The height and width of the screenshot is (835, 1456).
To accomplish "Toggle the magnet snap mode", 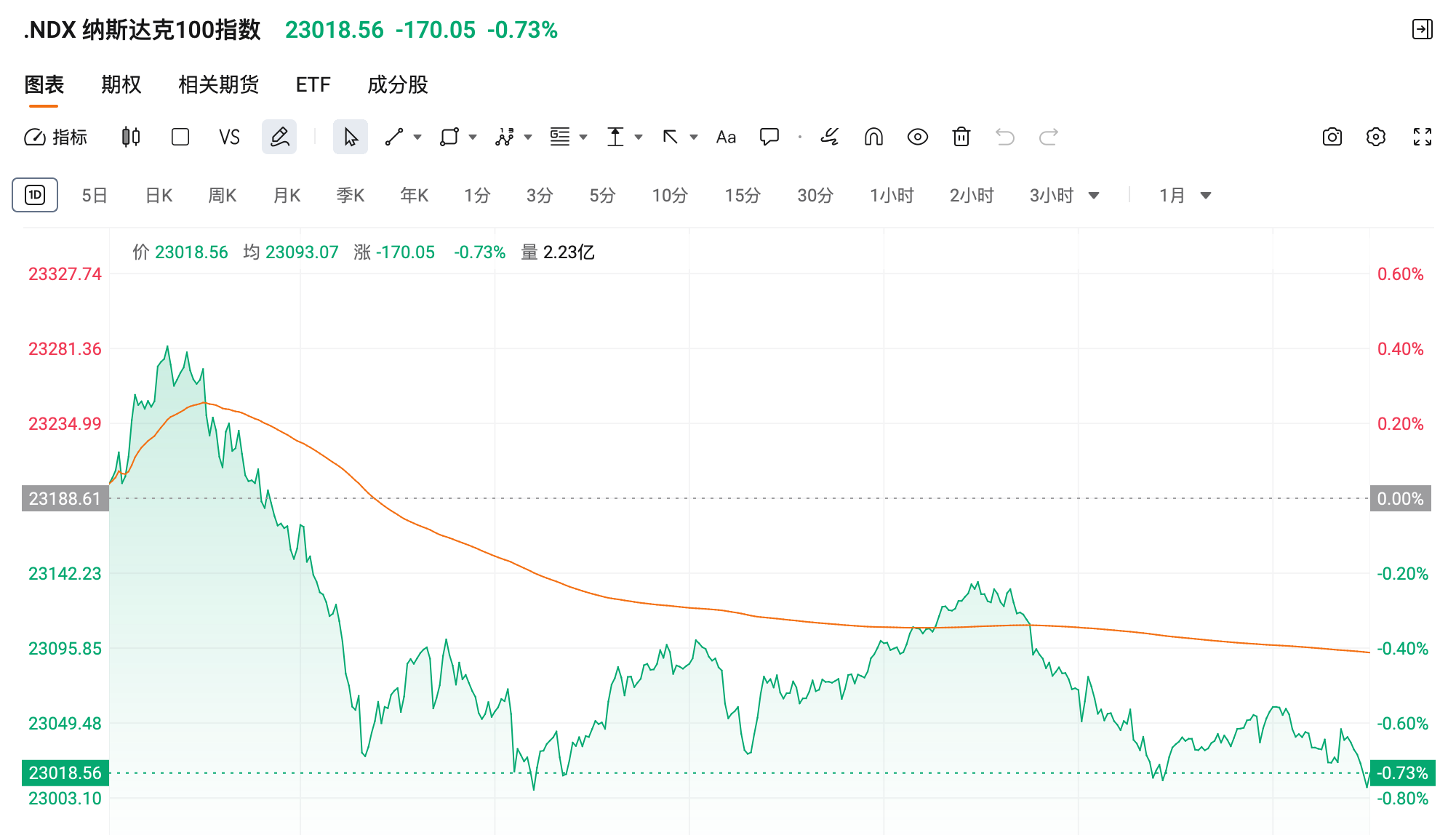I will tap(873, 137).
